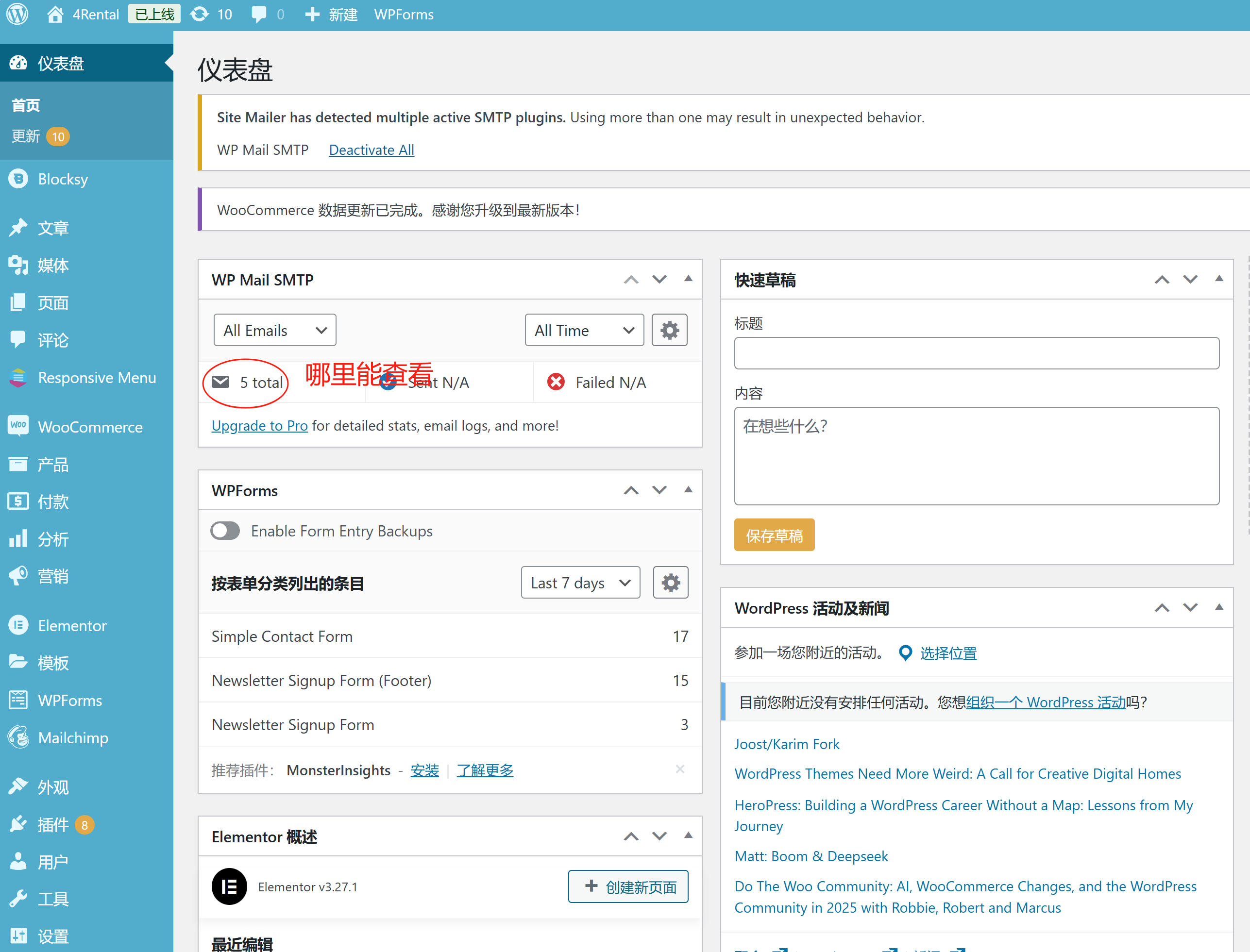Collapse the 快速草稿 widget

point(1219,279)
